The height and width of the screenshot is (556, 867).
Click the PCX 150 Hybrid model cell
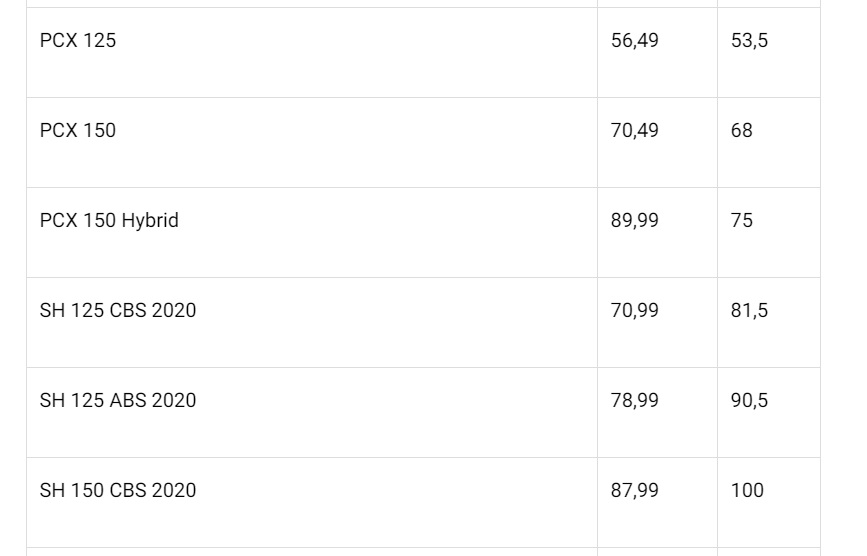point(109,221)
